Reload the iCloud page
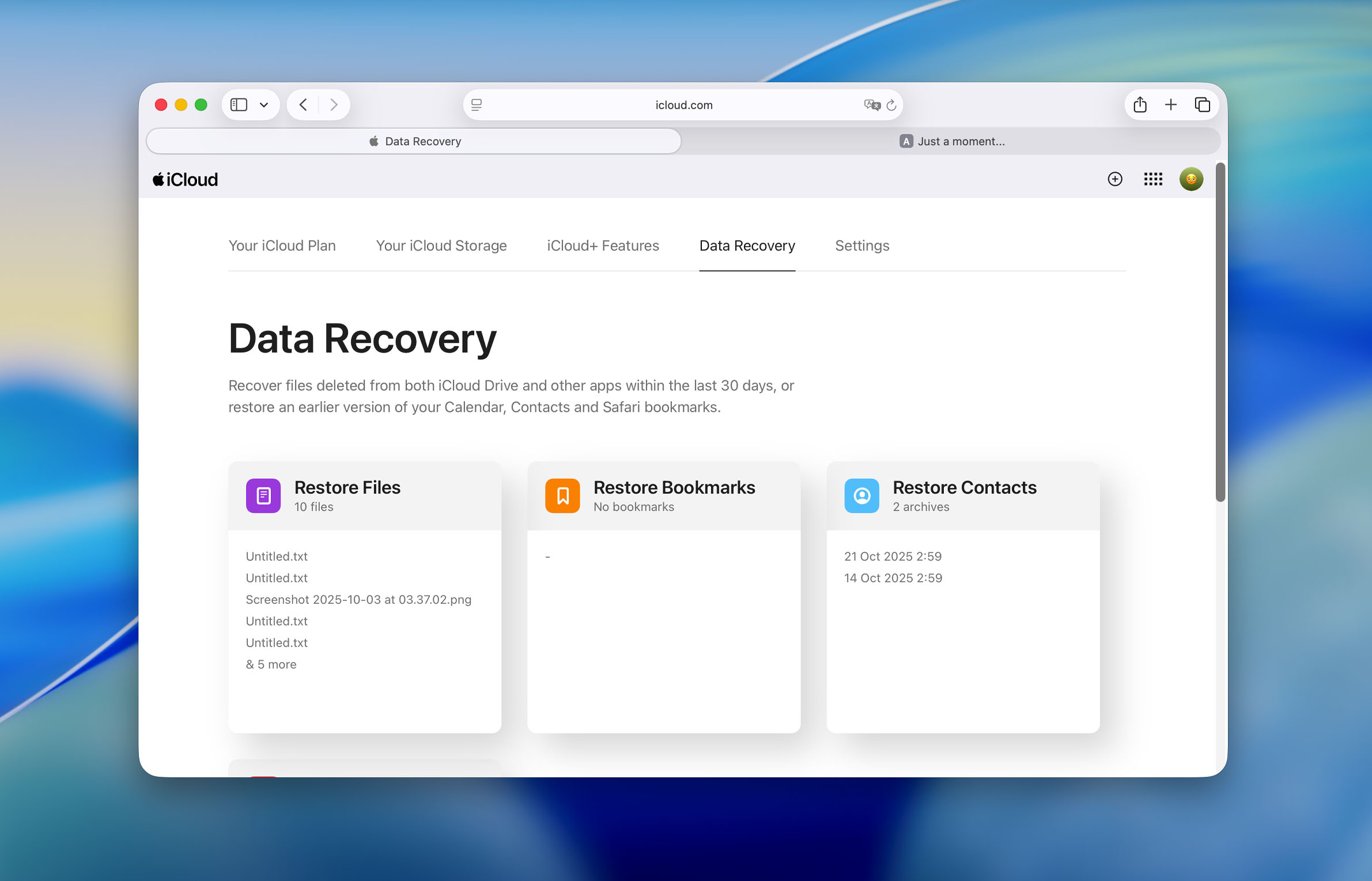 coord(891,105)
